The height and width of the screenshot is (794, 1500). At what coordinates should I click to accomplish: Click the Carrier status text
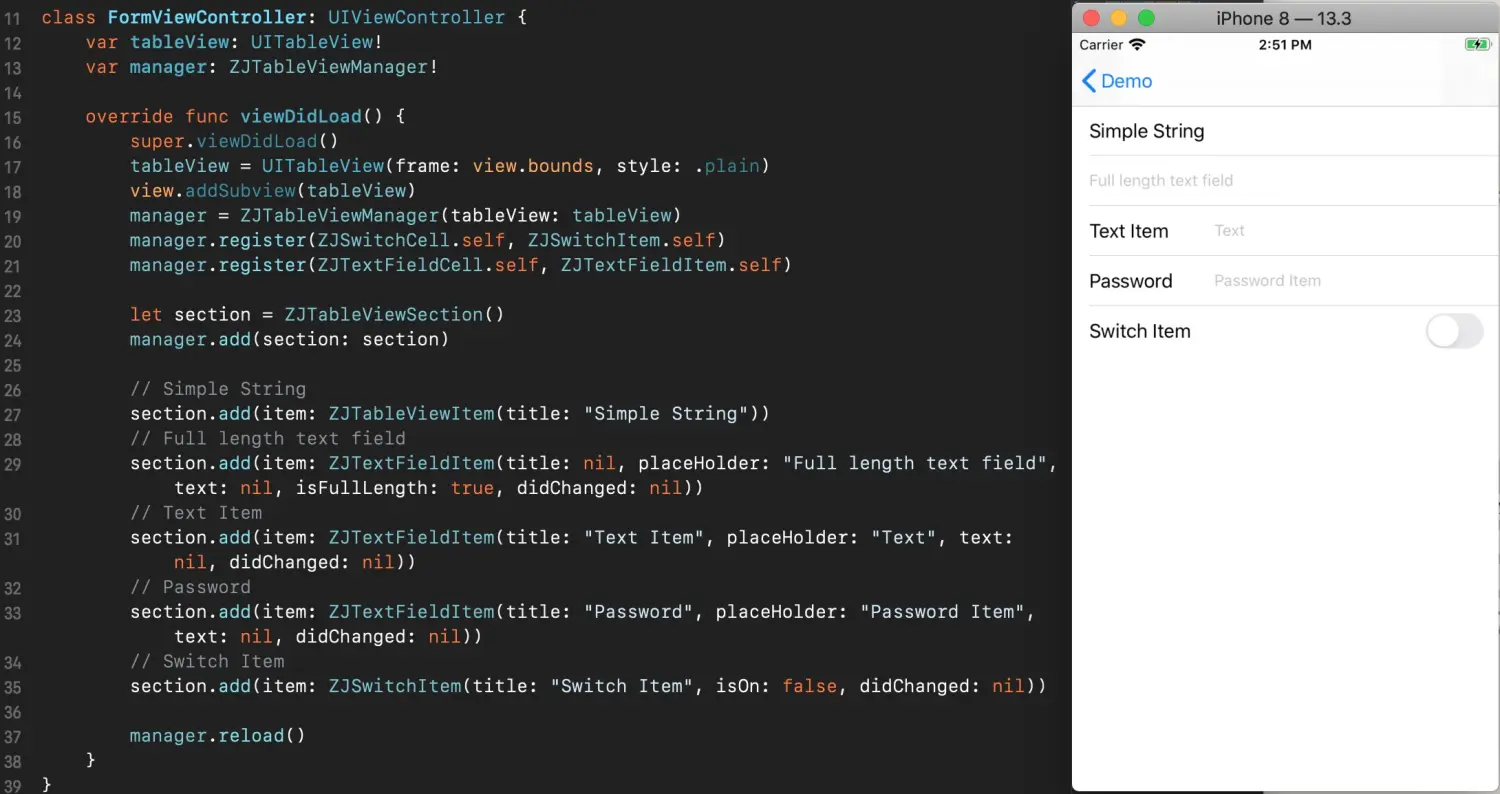[x=1101, y=45]
